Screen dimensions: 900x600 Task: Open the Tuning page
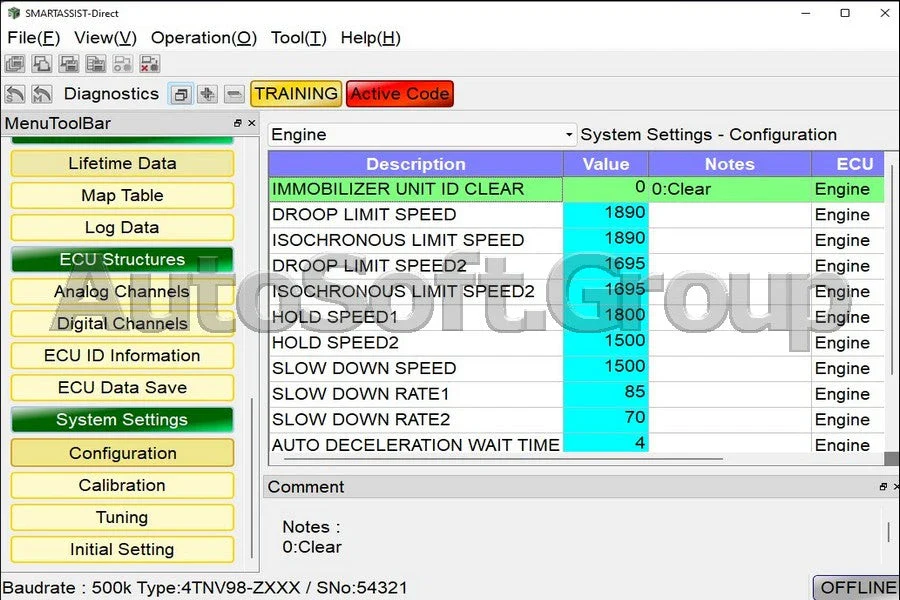[122, 517]
